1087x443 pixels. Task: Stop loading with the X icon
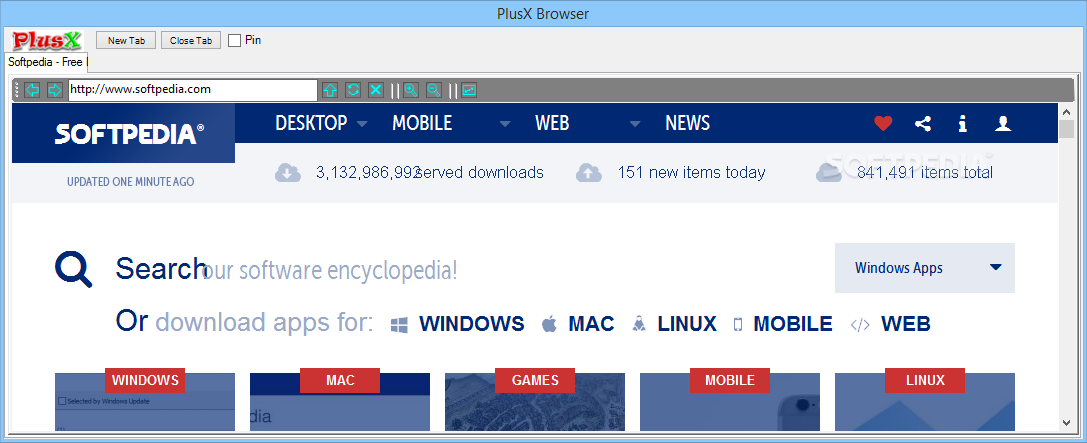pos(375,89)
